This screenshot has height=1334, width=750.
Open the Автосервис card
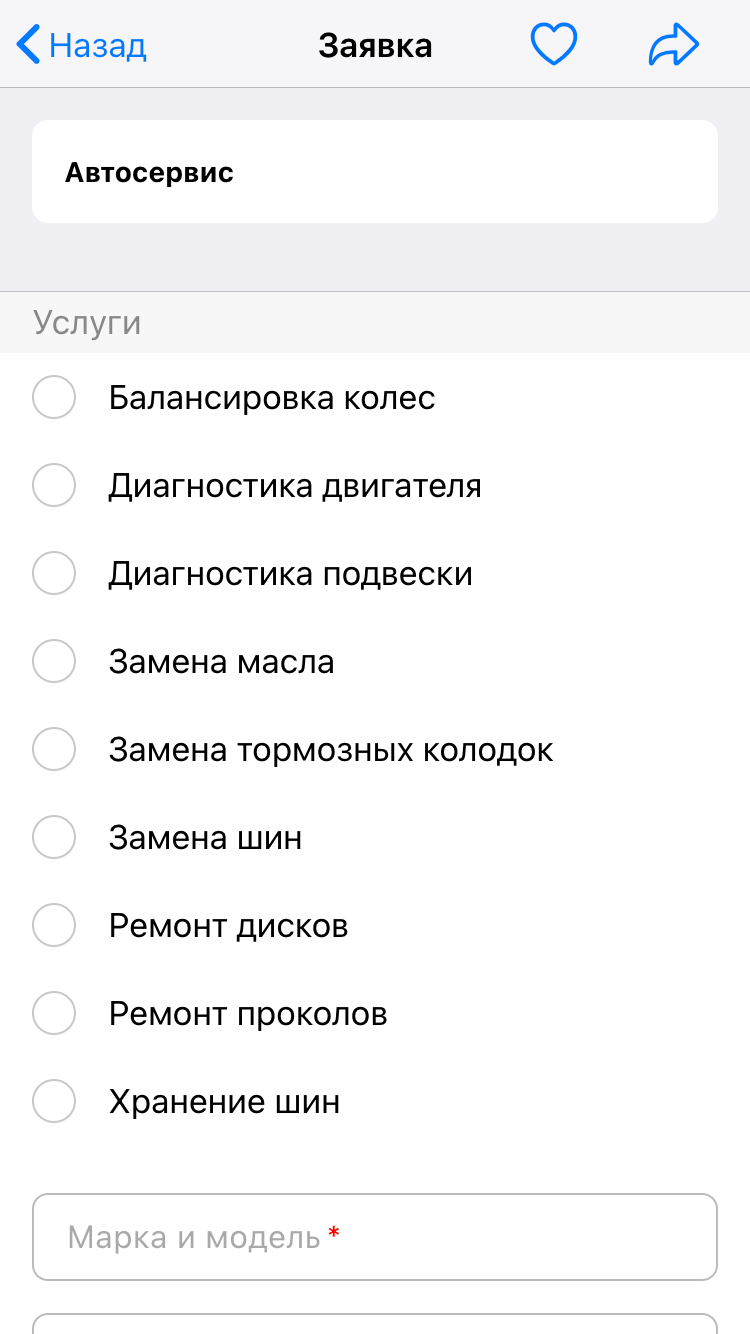point(375,172)
